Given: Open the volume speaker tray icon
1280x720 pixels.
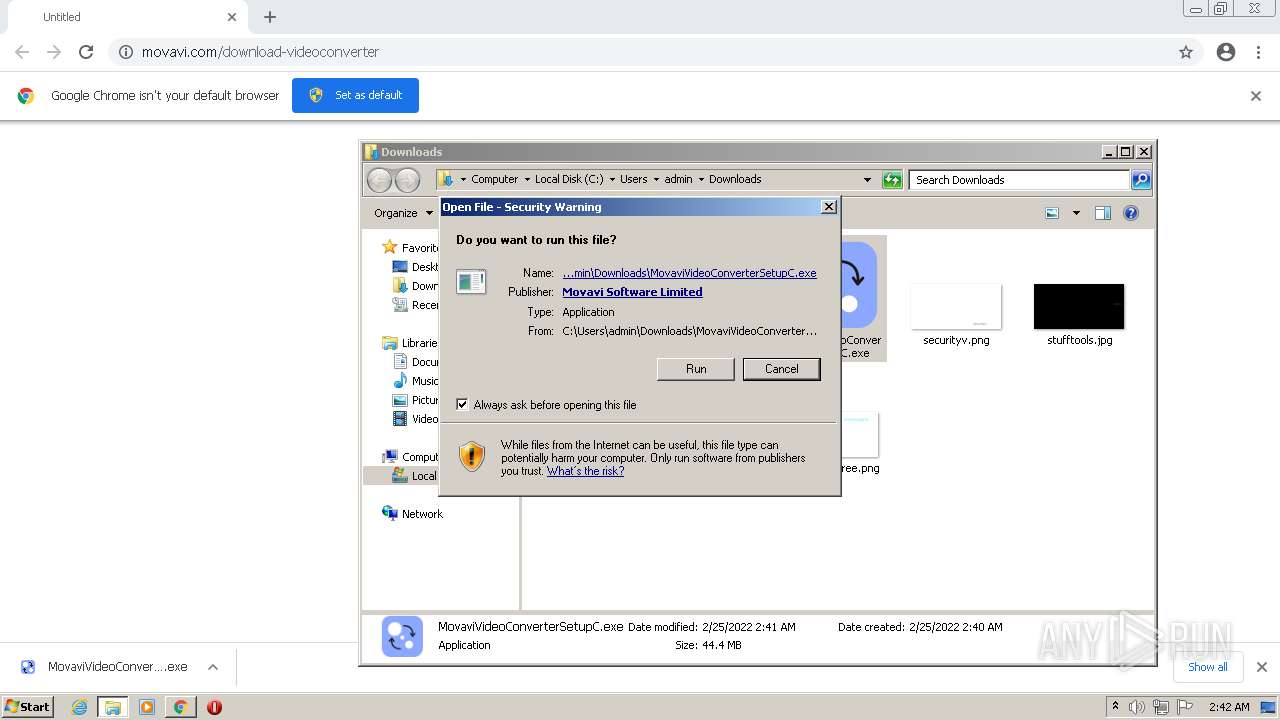Looking at the screenshot, I should click(x=1137, y=707).
